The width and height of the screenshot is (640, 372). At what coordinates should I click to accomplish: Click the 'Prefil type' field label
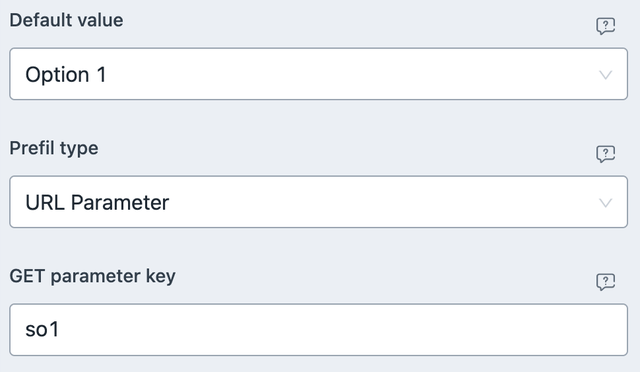[54, 148]
